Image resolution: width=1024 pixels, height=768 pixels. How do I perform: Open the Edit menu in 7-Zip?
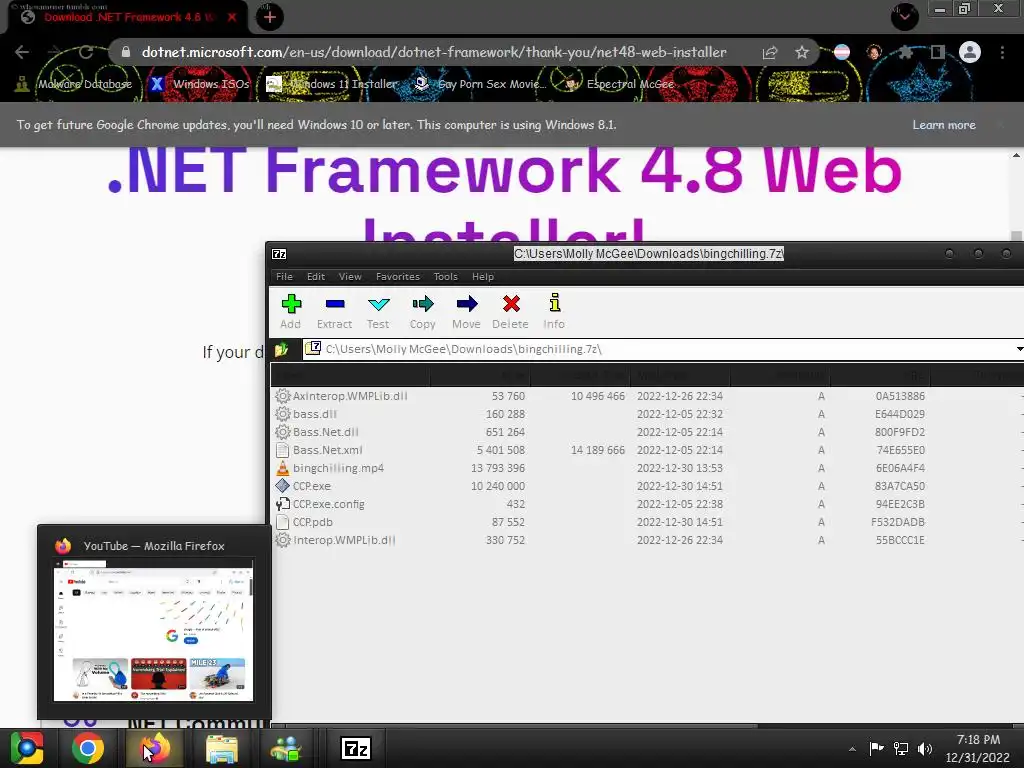pos(316,276)
